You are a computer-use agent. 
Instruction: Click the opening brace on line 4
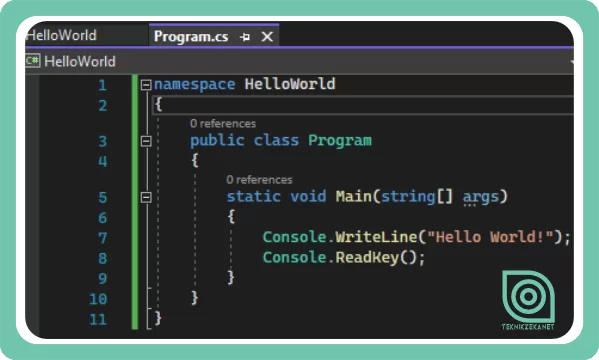tap(195, 160)
